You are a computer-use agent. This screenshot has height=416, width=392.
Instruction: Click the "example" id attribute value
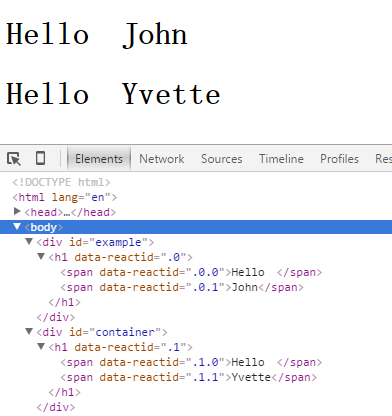click(118, 242)
